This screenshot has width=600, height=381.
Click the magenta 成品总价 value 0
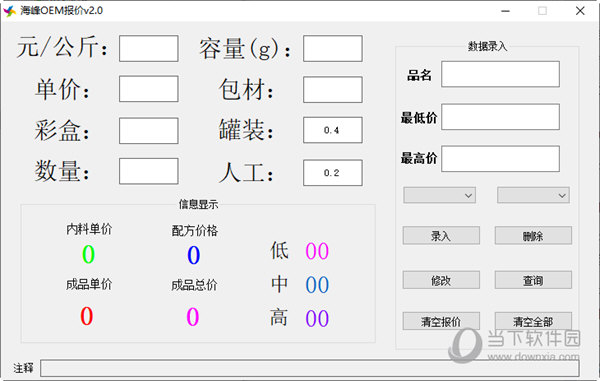pyautogui.click(x=192, y=317)
